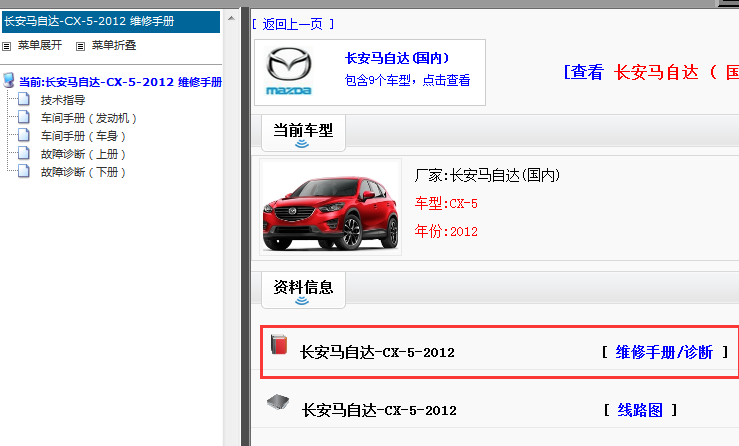
Task: Click the grey chip icon for 线路图
Action: coord(278,402)
